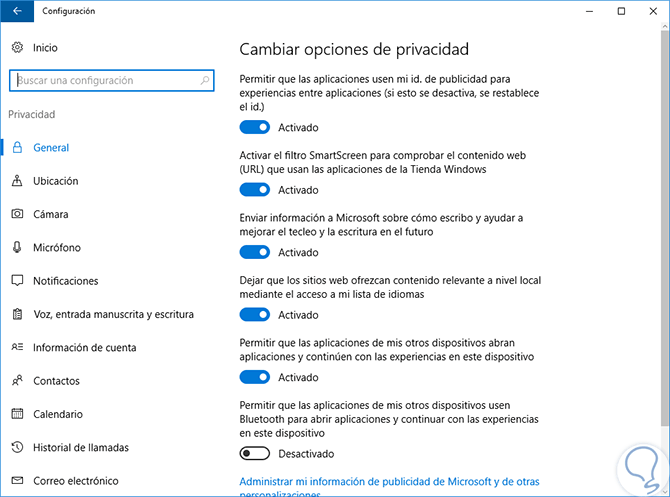Click the Ubicación location icon
The height and width of the screenshot is (497, 670).
(17, 181)
